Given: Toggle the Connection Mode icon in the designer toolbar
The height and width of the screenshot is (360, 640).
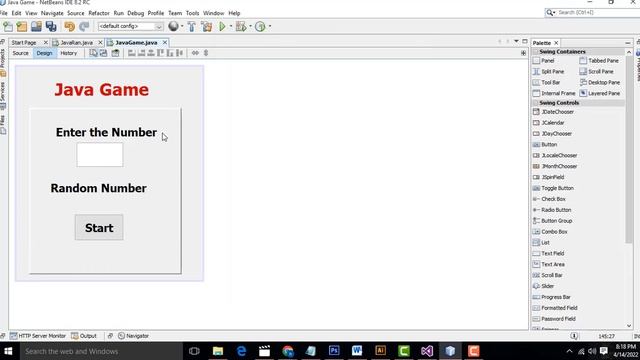Looking at the screenshot, I should 103,53.
